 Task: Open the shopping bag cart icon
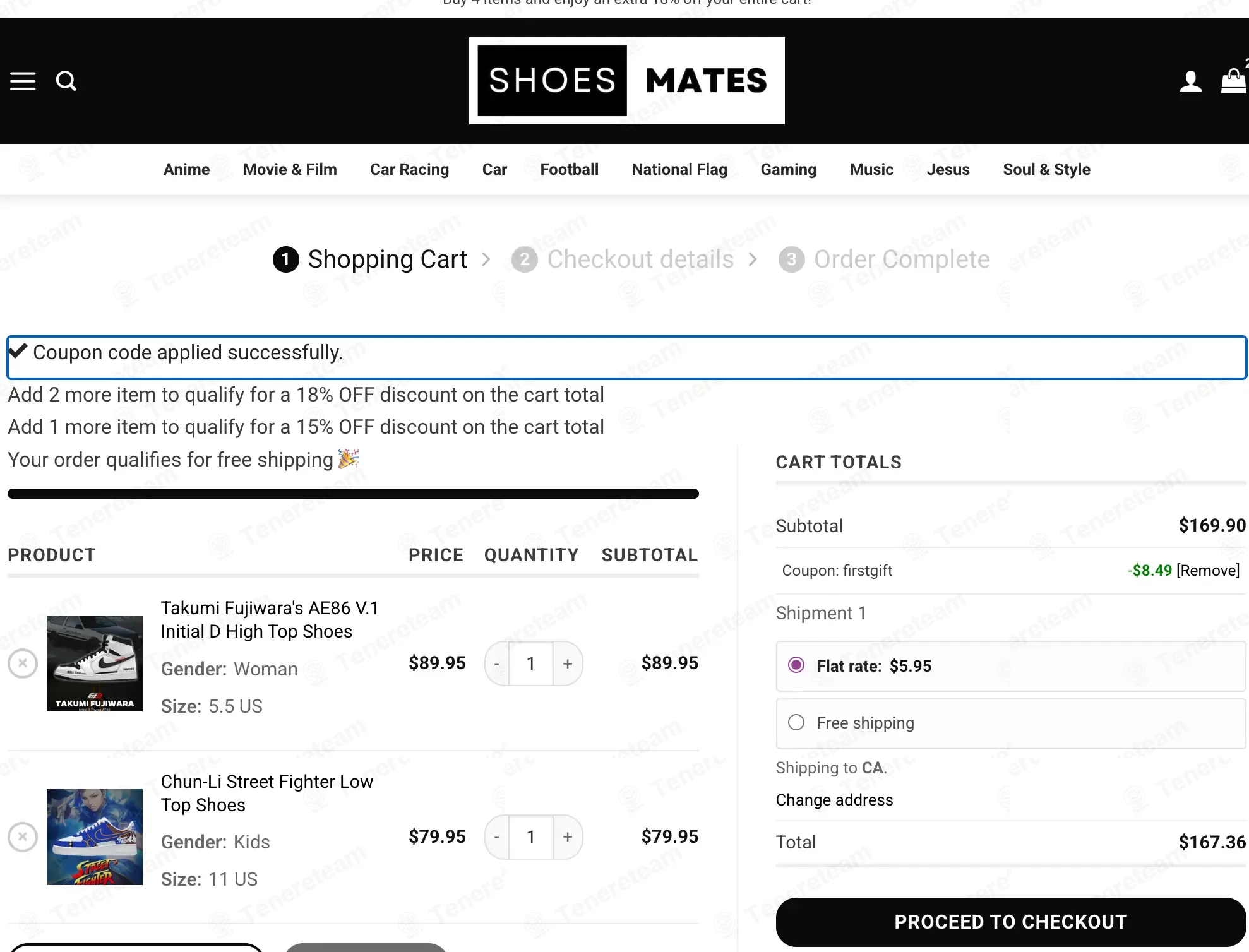pos(1233,81)
